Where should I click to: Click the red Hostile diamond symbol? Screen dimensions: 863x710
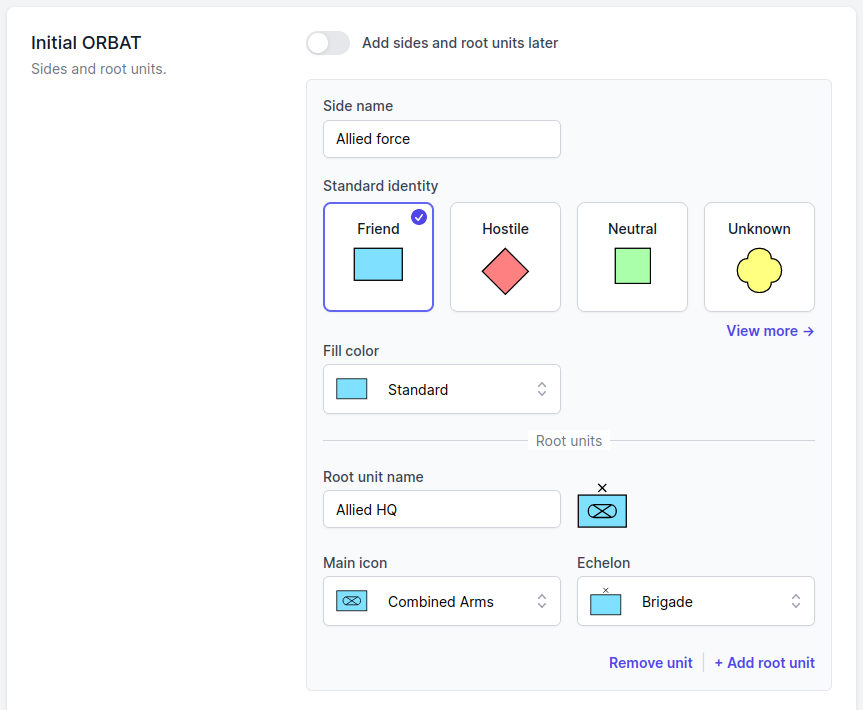click(x=505, y=271)
